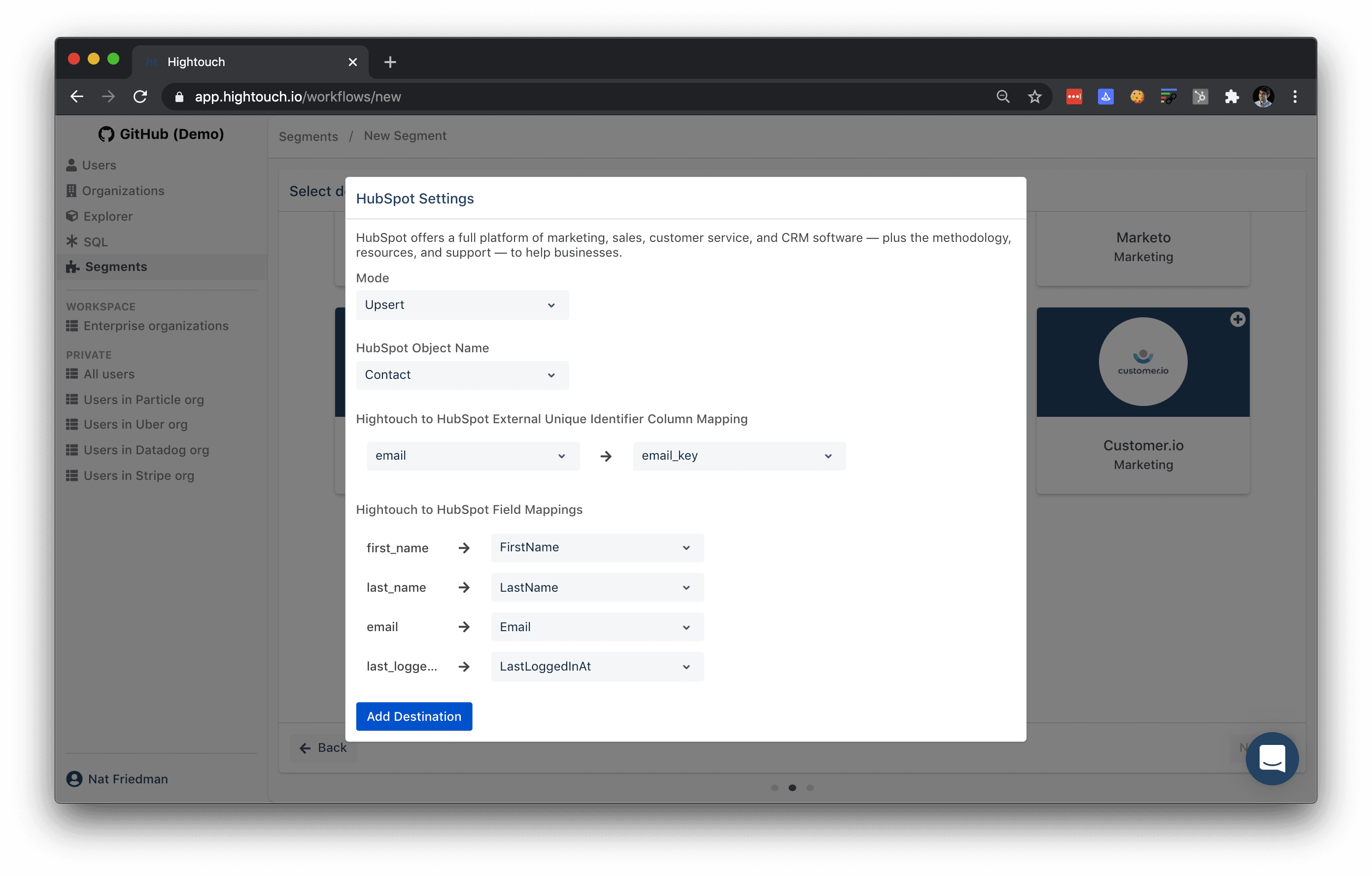Select the Users icon in the sidebar
Viewport: 1372px width, 876px height.
coord(72,165)
